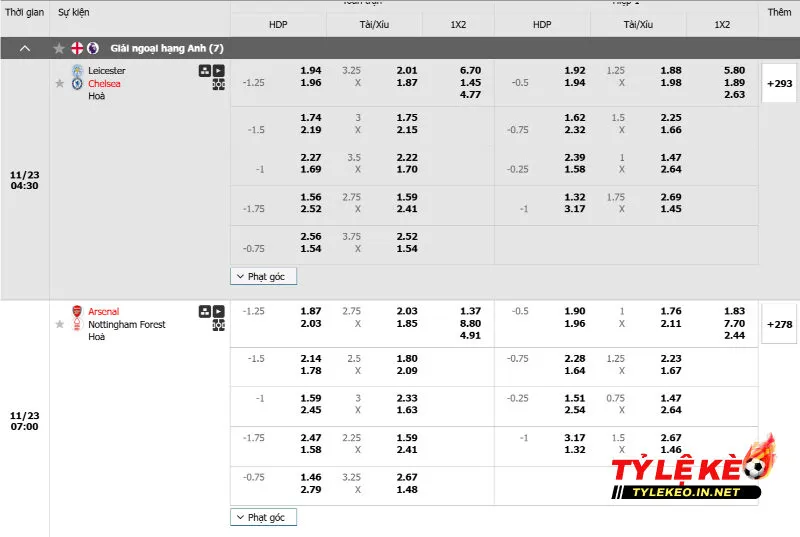Click the pitch view icon for Arsenal match

pos(219,325)
